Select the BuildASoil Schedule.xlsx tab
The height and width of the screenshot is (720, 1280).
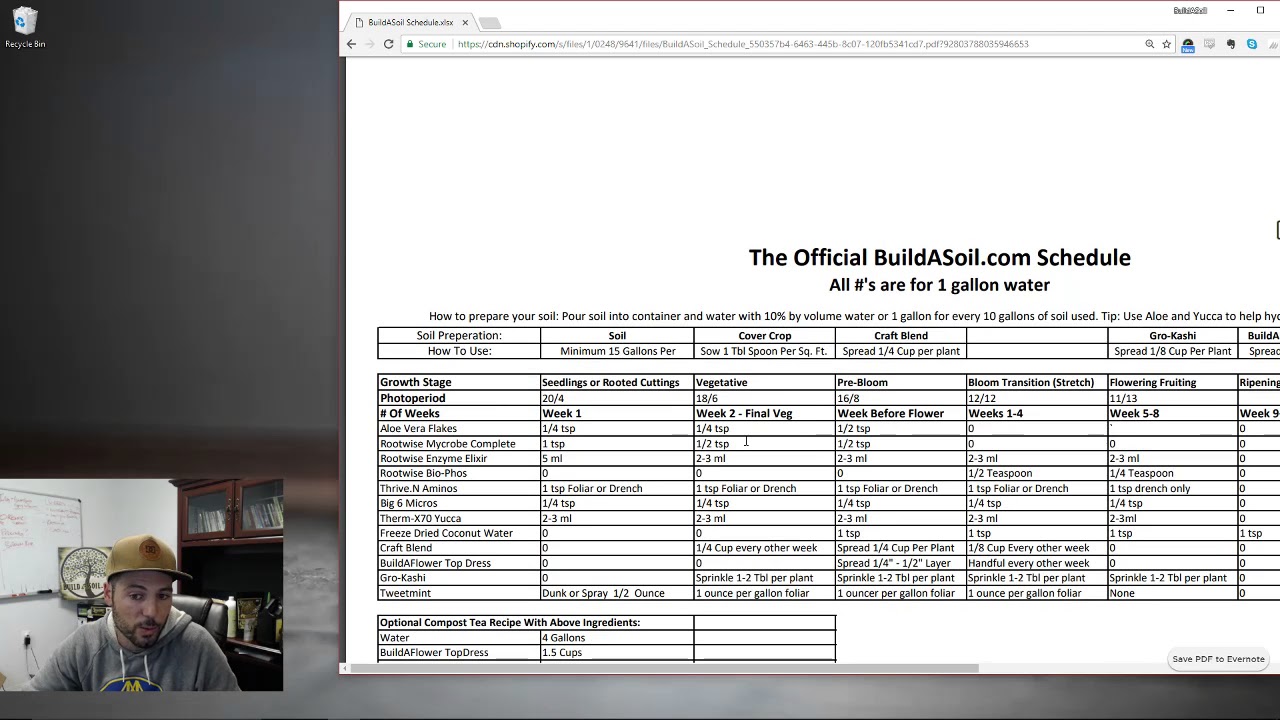[x=410, y=22]
